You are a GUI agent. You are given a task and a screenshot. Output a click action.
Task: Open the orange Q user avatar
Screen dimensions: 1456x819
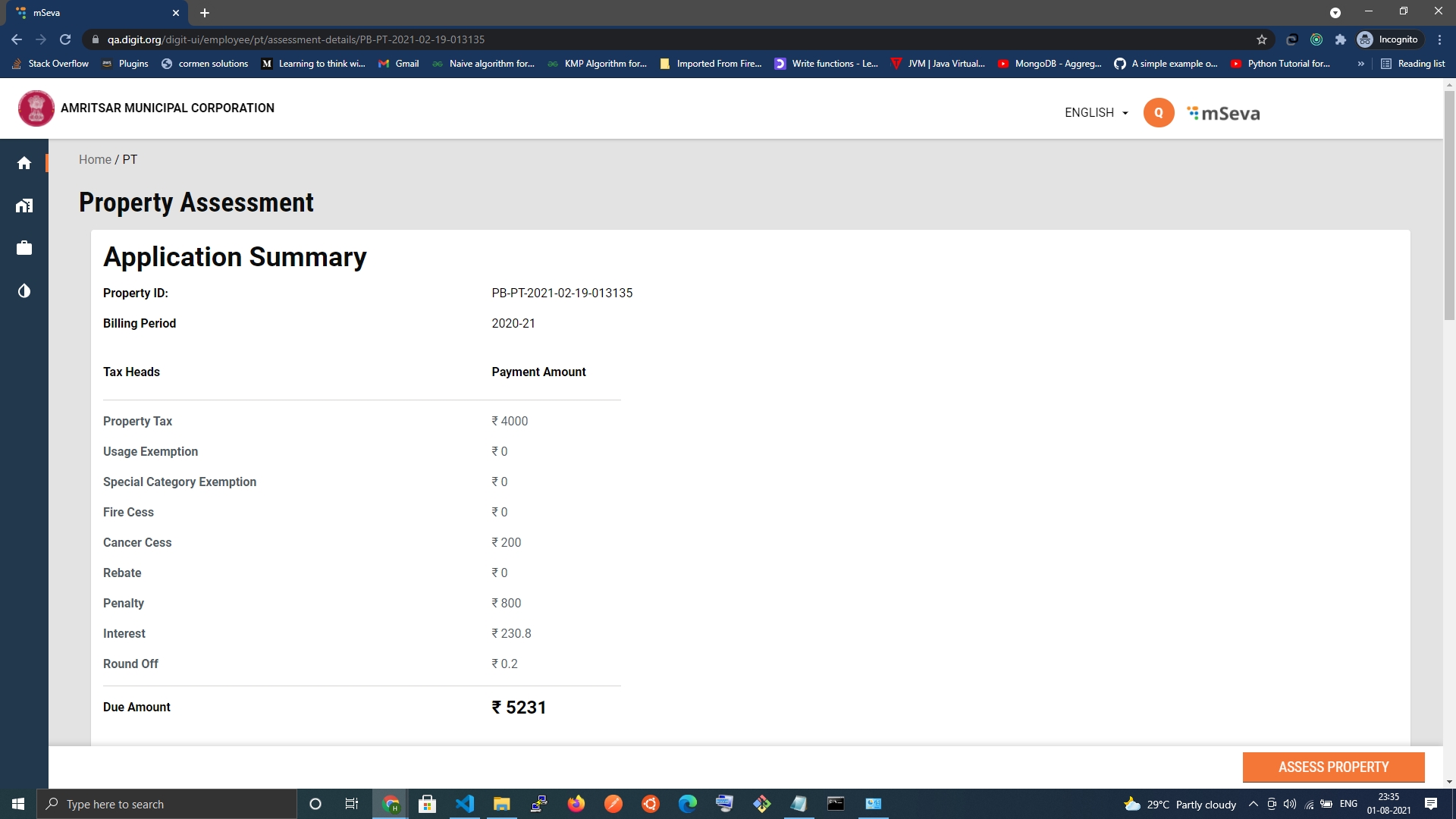[1158, 113]
